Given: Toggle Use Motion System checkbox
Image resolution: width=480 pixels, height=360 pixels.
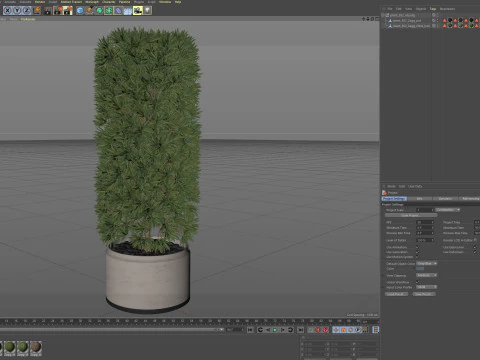Looking at the screenshot, I should pyautogui.click(x=417, y=257).
